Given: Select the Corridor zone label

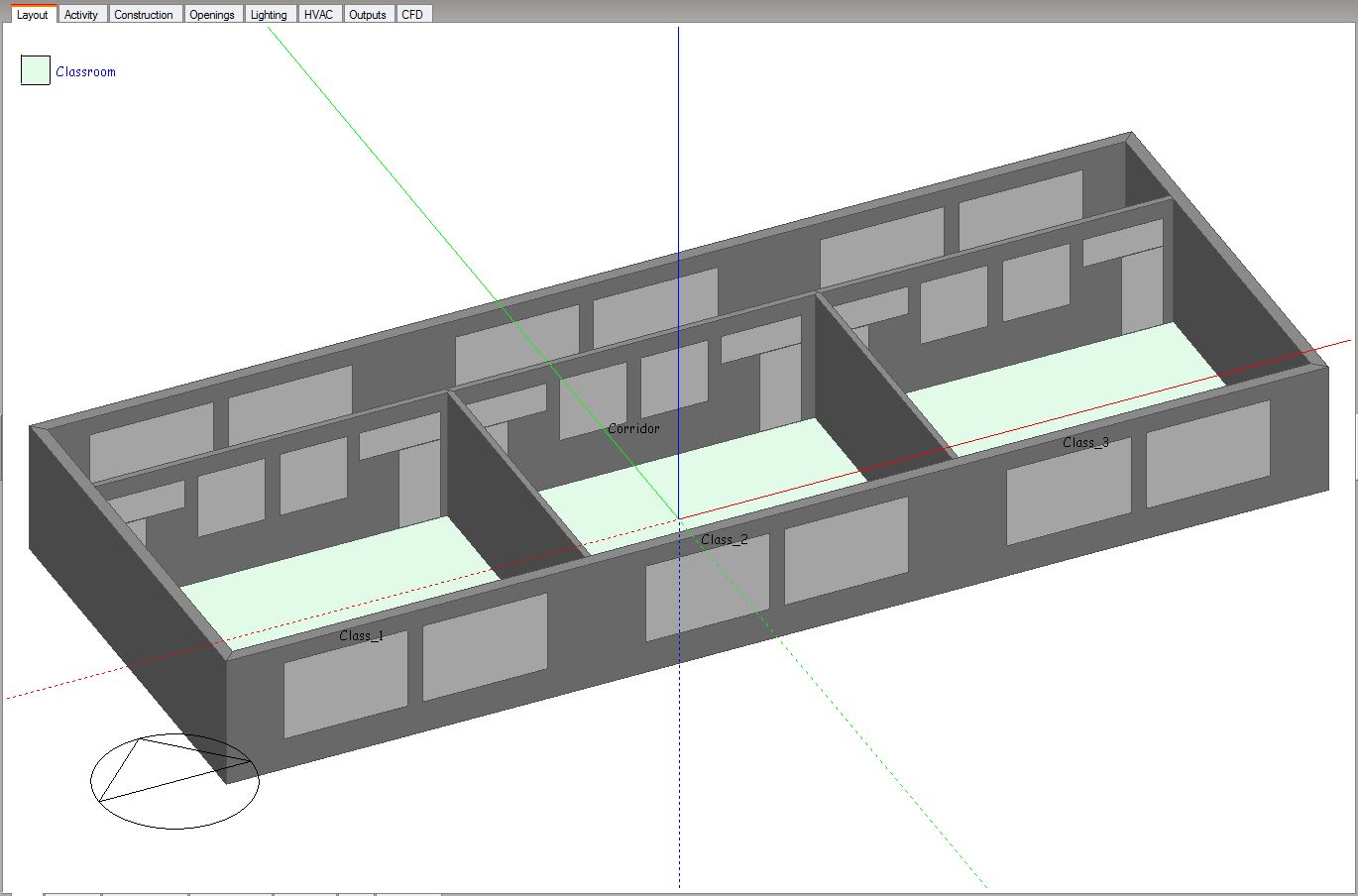Looking at the screenshot, I should click(633, 429).
